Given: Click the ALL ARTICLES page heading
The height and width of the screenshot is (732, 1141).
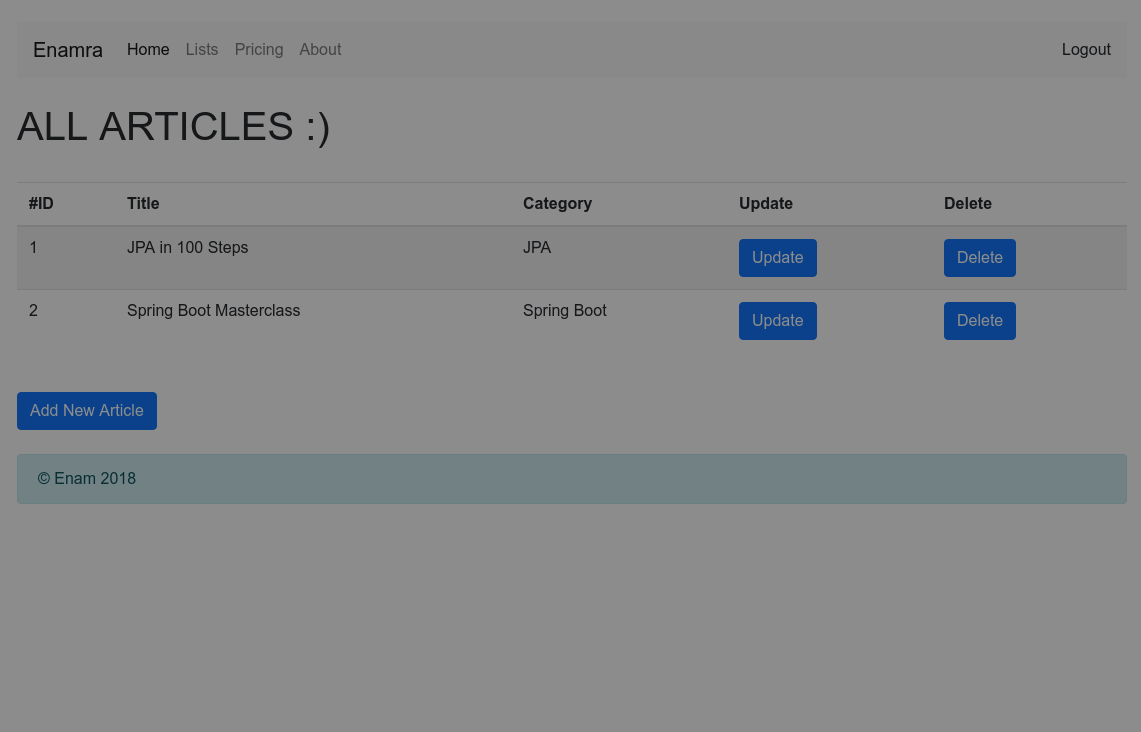Looking at the screenshot, I should 173,127.
